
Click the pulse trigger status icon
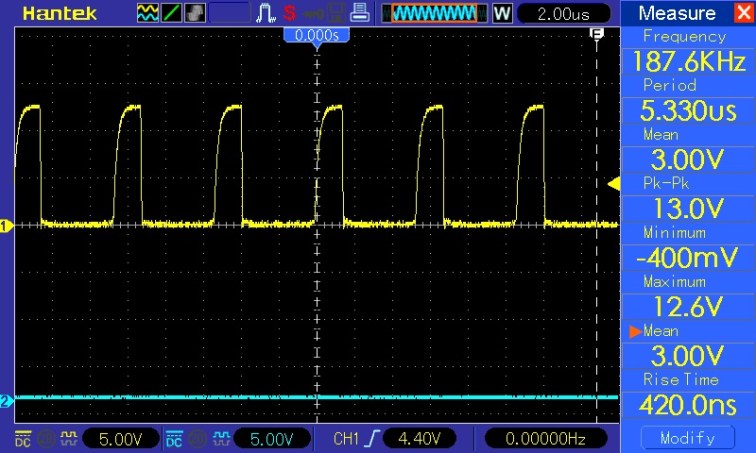pyautogui.click(x=266, y=14)
